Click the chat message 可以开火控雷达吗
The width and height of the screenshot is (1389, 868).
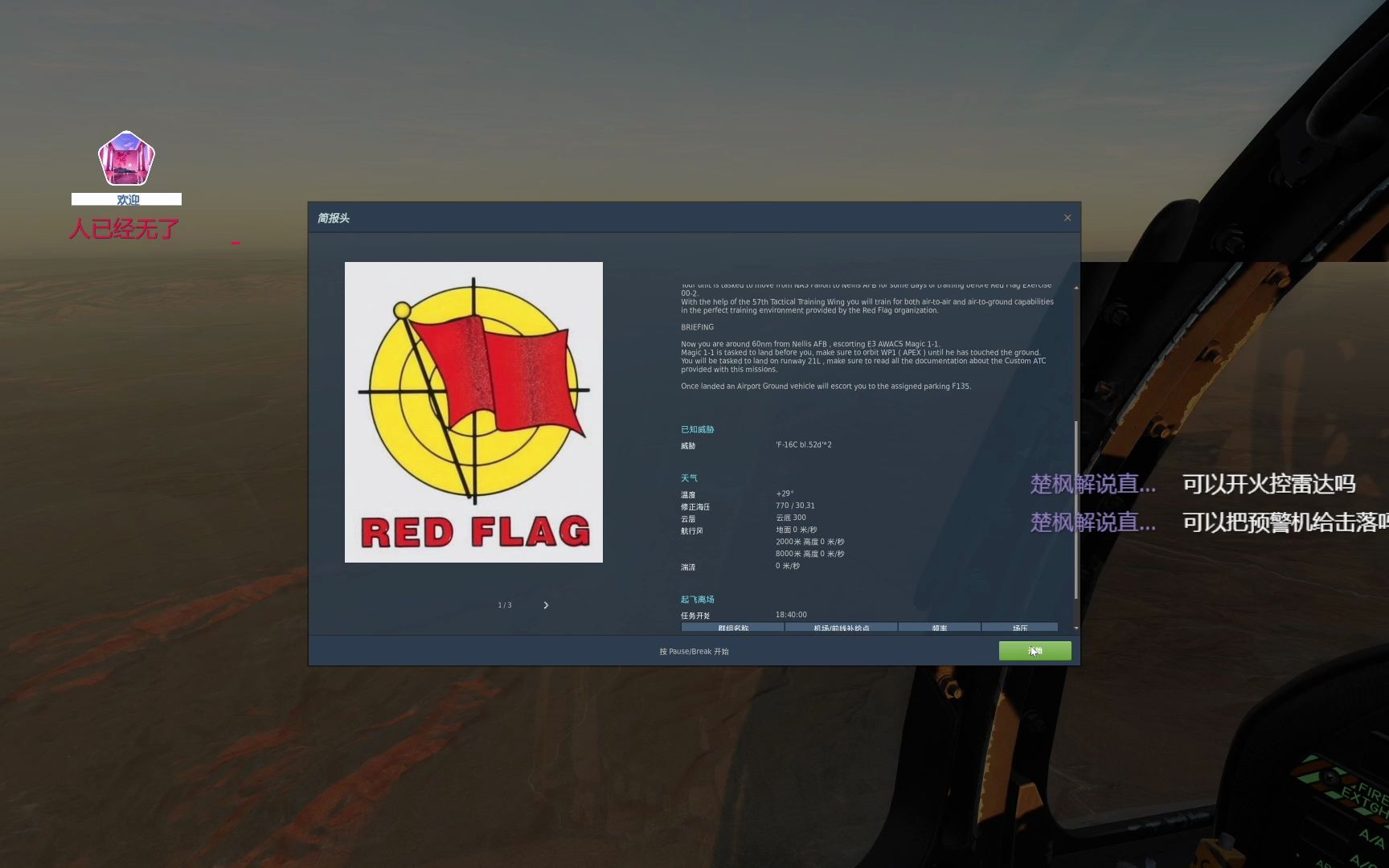point(1269,484)
